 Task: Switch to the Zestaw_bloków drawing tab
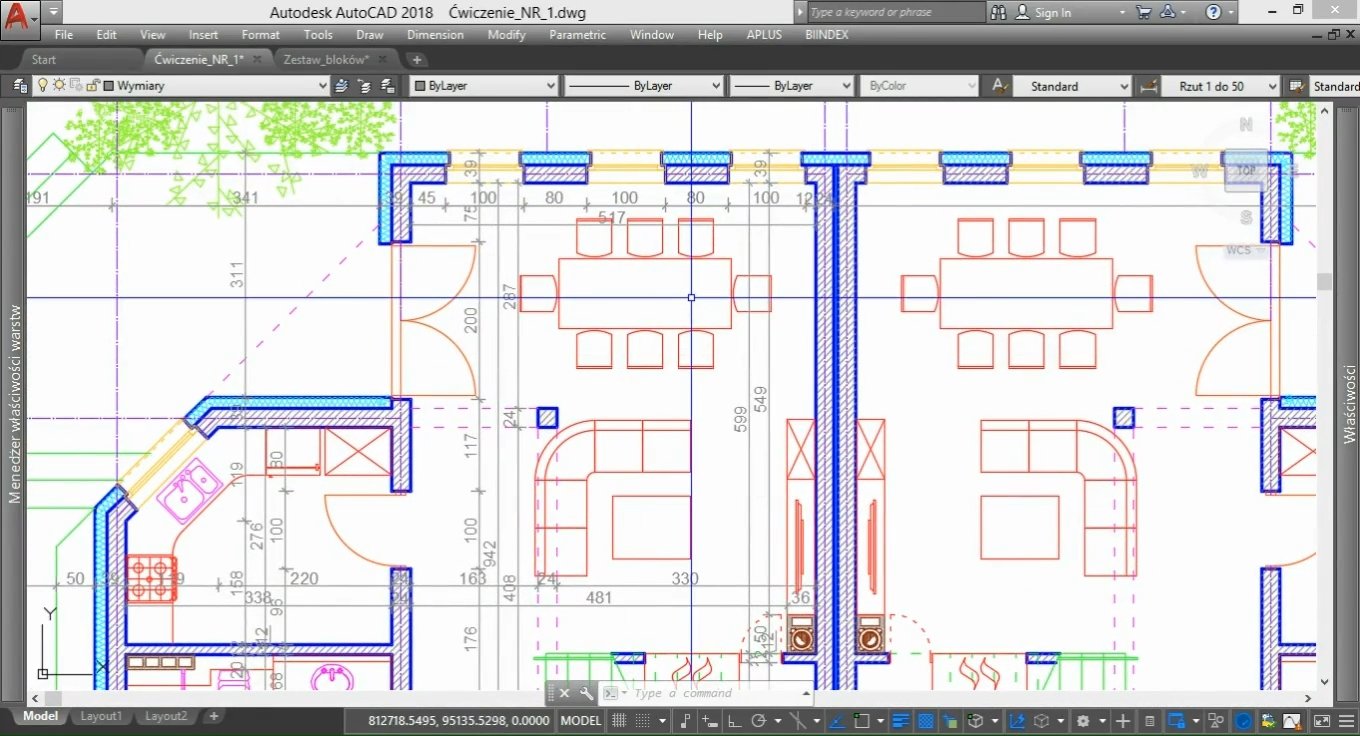click(326, 60)
